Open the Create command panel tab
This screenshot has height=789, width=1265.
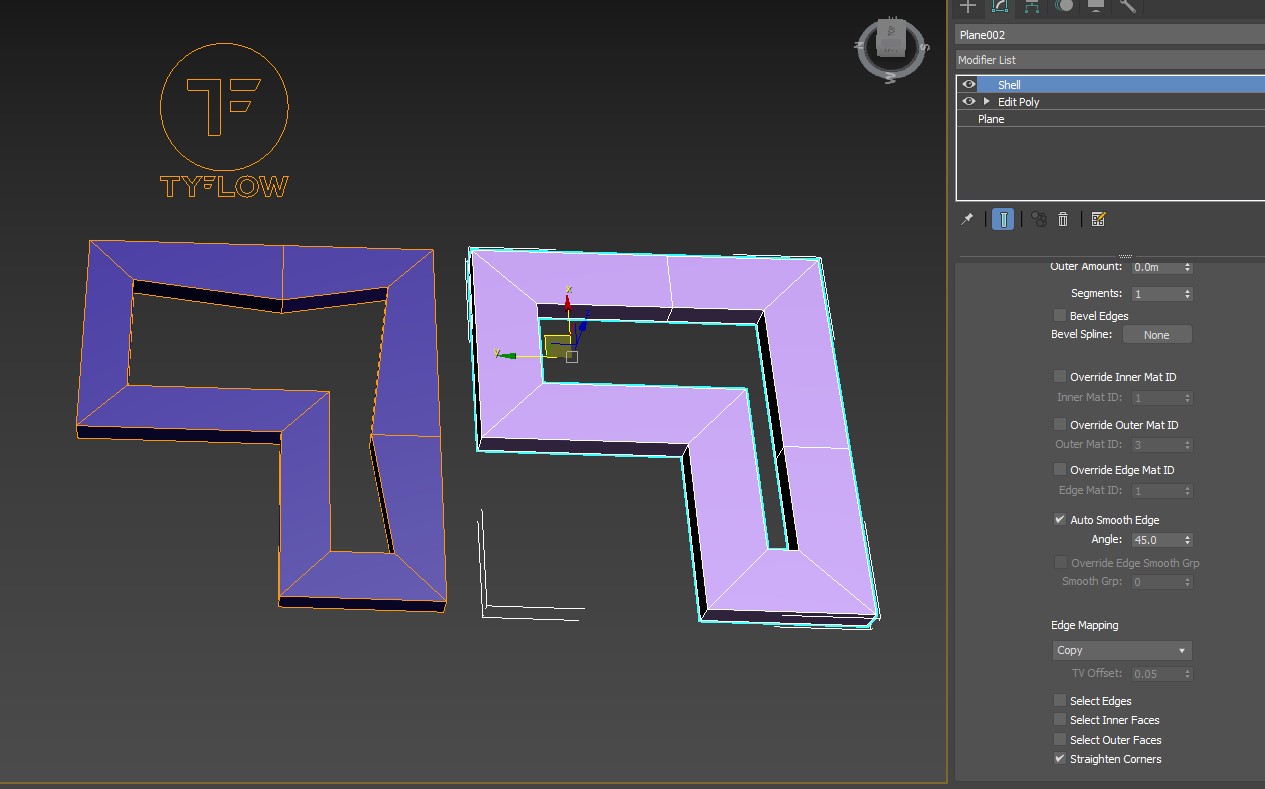click(x=967, y=6)
